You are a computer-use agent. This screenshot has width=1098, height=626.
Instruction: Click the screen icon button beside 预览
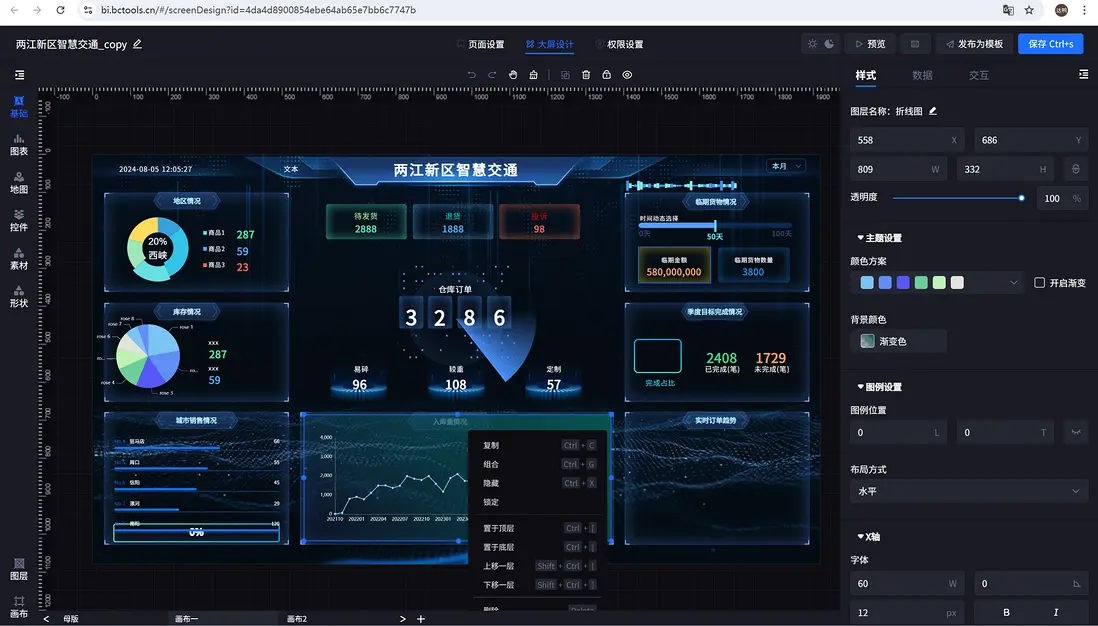(915, 43)
